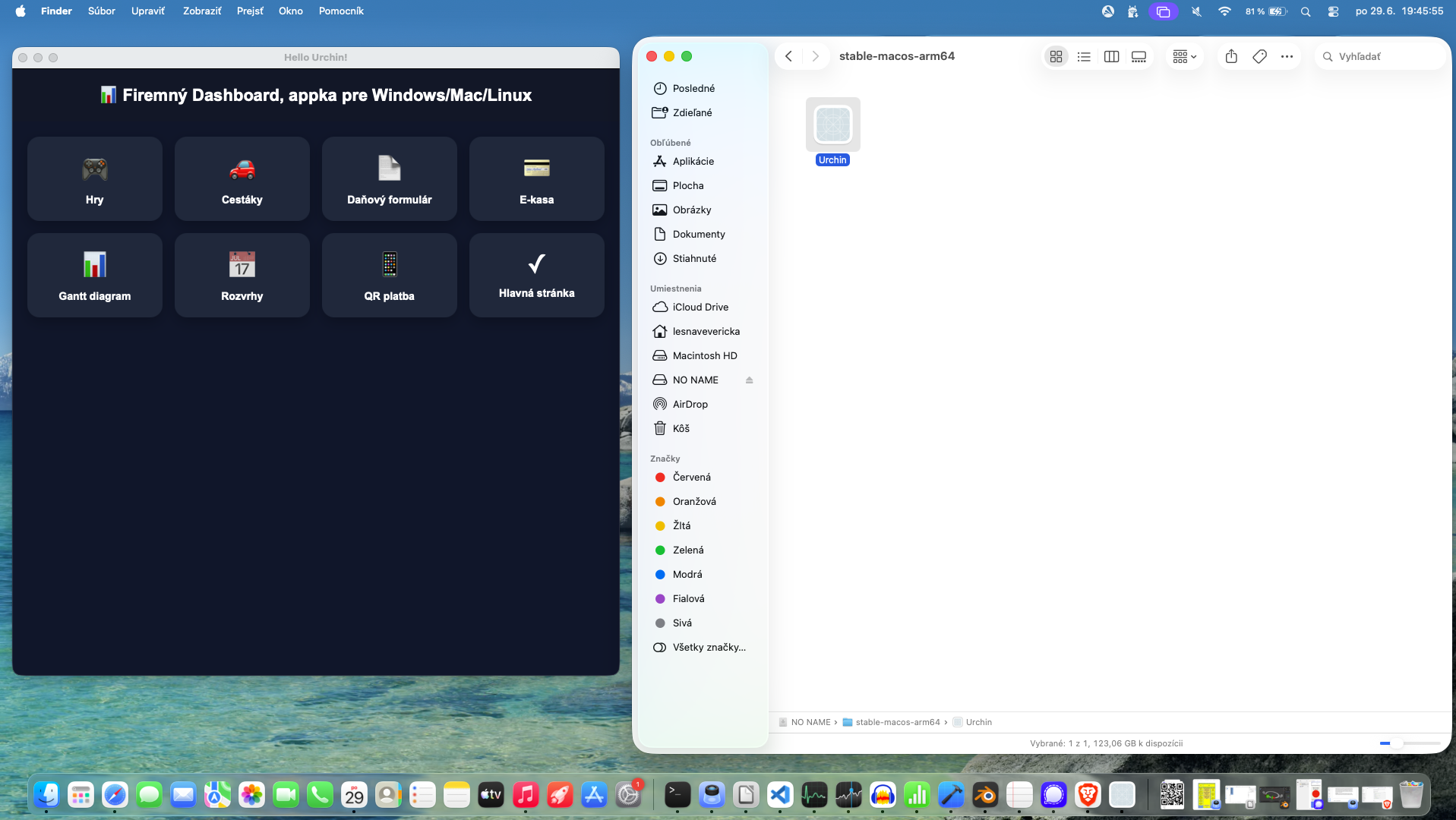Open the Gantt diagram chart tile
The width and height of the screenshot is (1456, 820).
[x=95, y=276]
